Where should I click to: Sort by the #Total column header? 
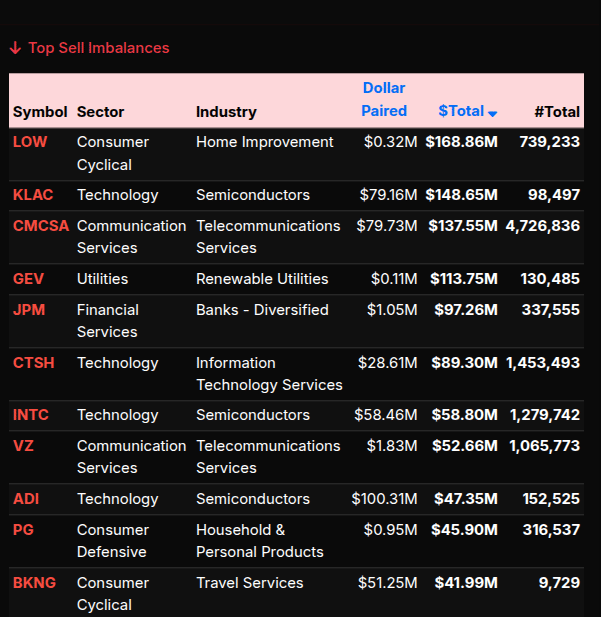[x=556, y=112]
